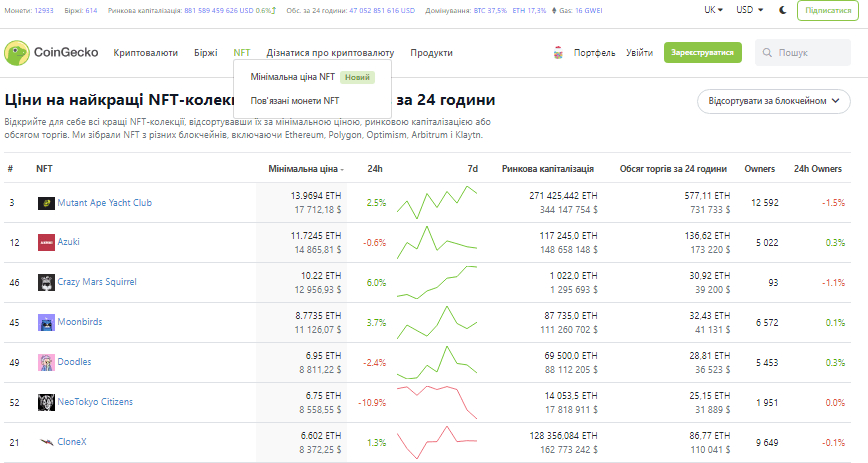The height and width of the screenshot is (463, 868).
Task: Open Mutant Ape Yacht Club link
Action: point(105,203)
